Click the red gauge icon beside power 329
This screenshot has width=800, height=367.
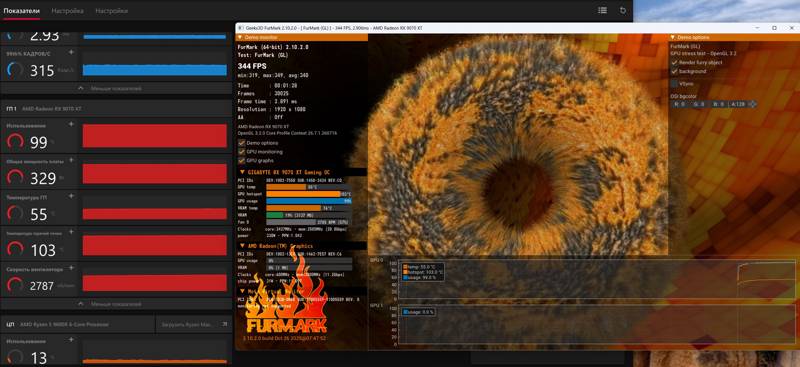click(x=15, y=178)
